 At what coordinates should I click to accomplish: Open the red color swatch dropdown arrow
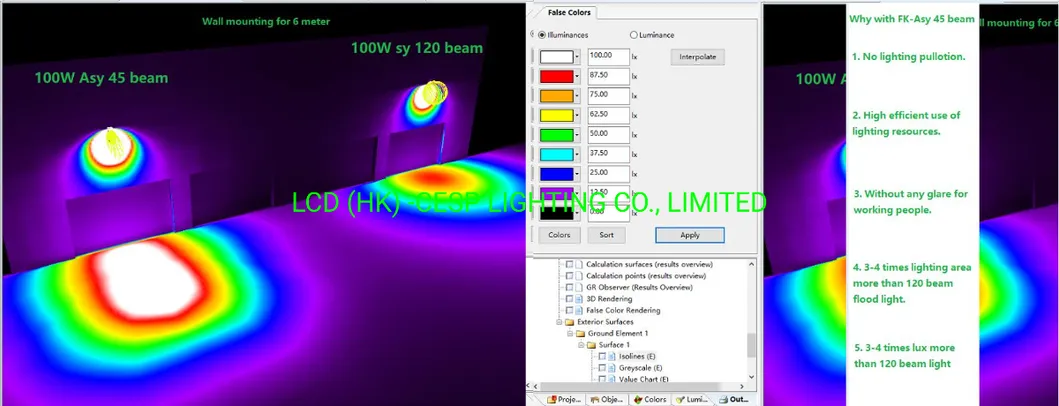coord(577,77)
